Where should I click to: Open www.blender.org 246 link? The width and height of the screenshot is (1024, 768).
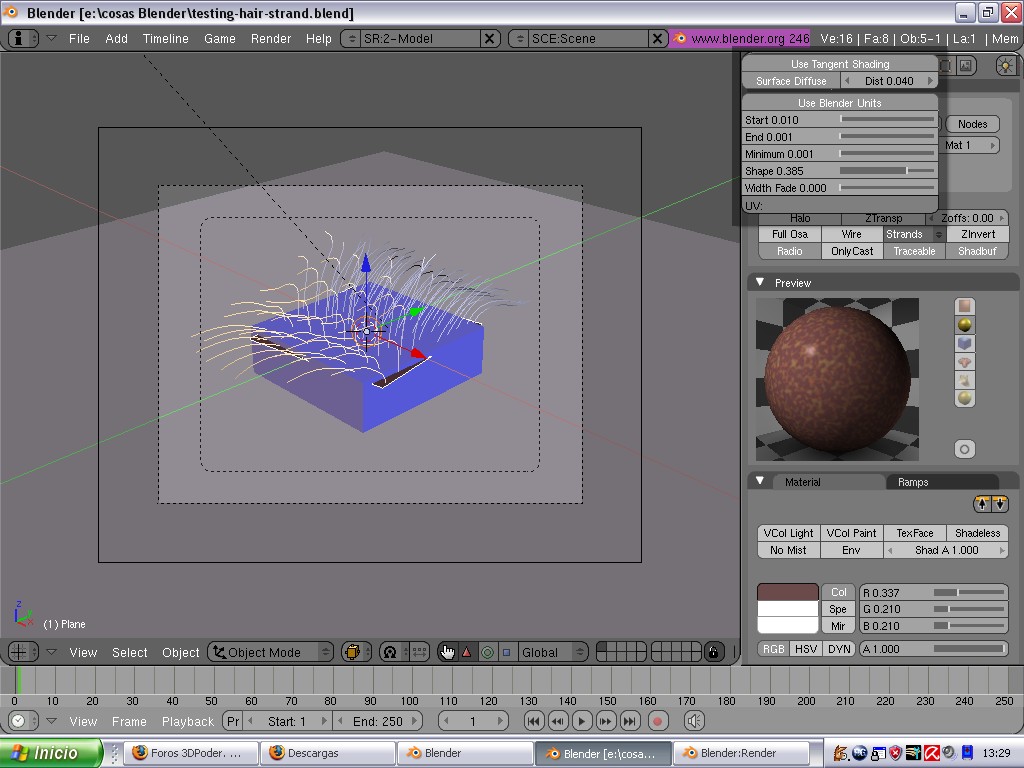741,39
